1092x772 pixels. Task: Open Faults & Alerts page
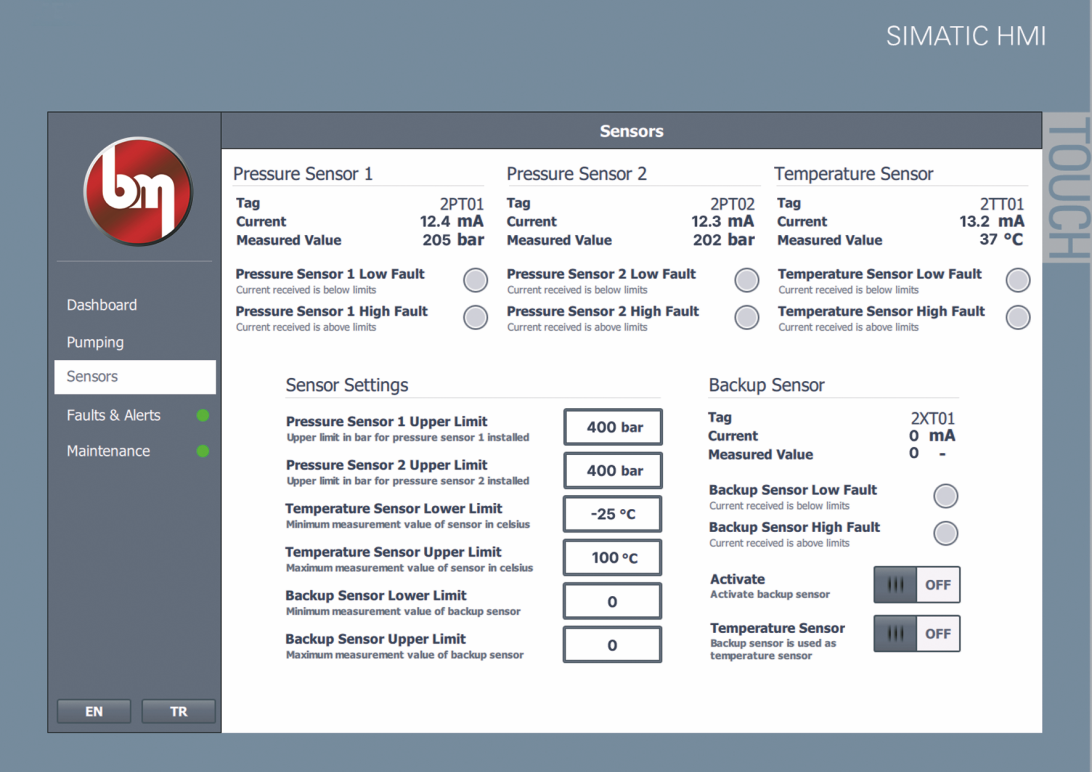click(114, 416)
